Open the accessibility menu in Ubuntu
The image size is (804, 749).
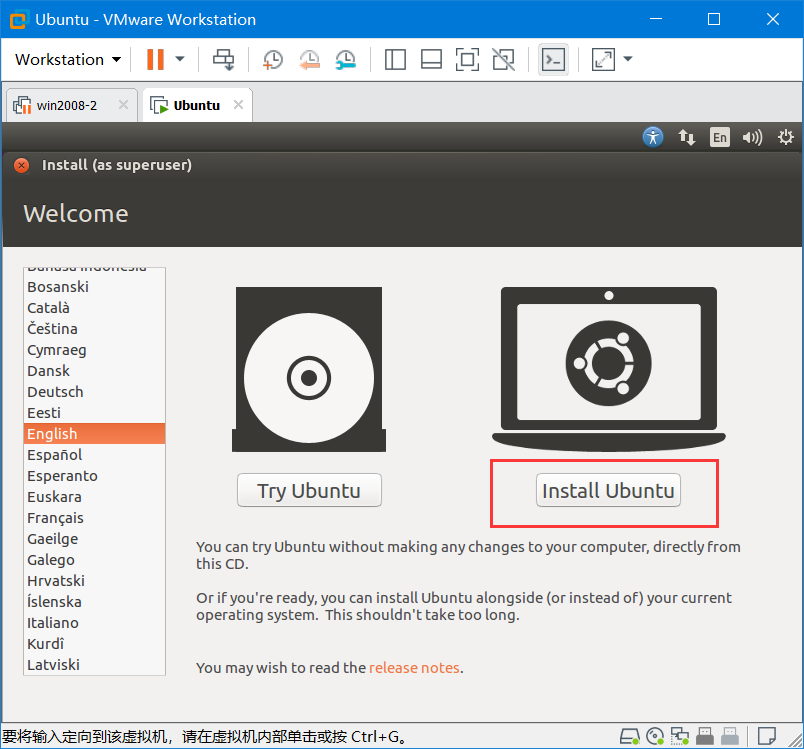tap(653, 137)
